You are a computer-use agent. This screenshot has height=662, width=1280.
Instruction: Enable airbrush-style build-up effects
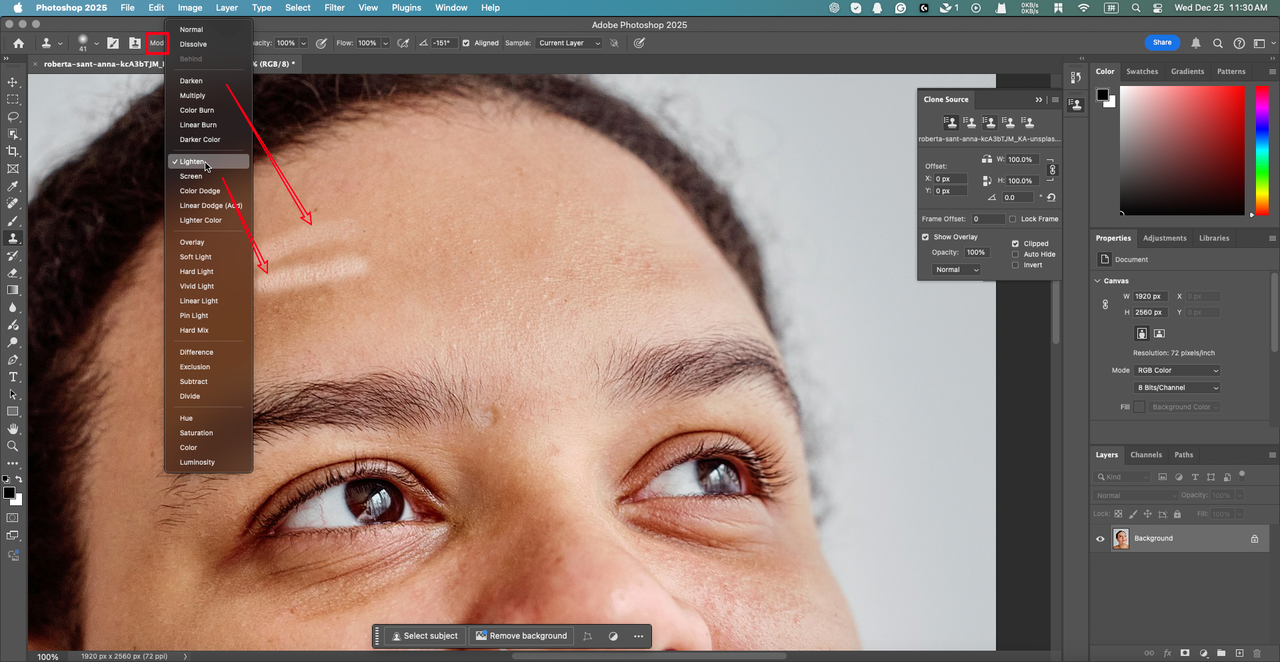point(403,43)
